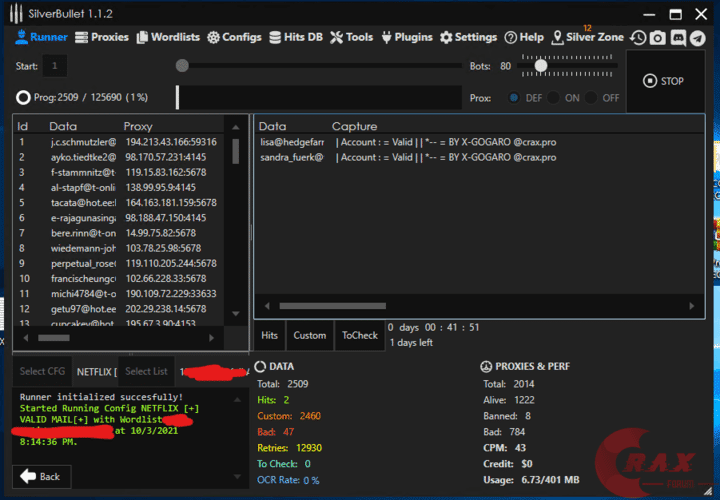
Task: Open Silver Zone tab
Action: pyautogui.click(x=587, y=37)
